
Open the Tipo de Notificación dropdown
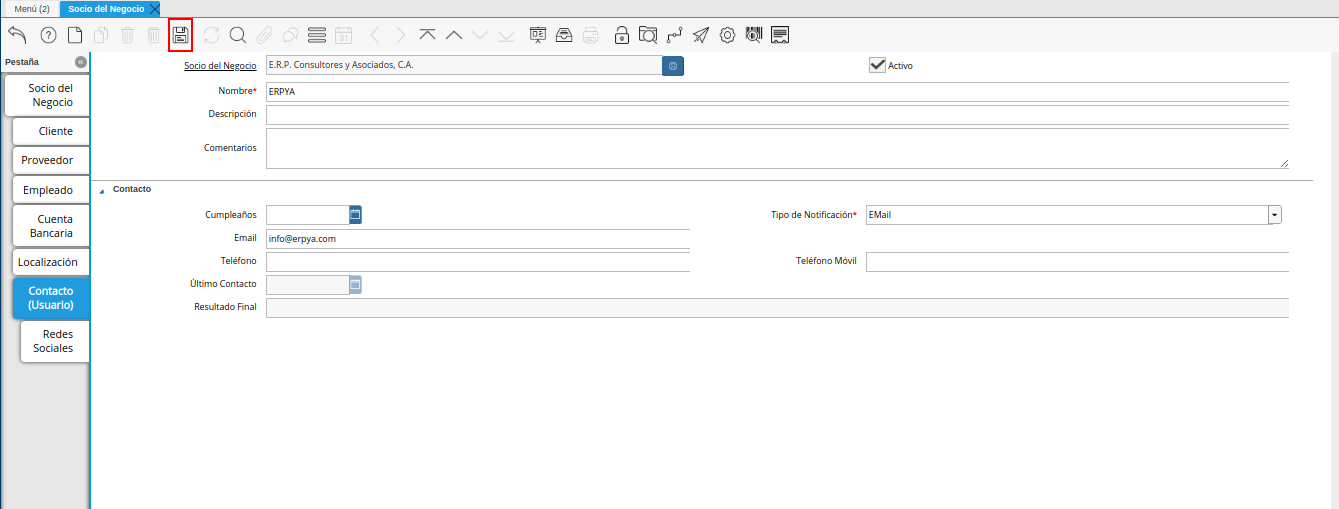pos(1275,215)
